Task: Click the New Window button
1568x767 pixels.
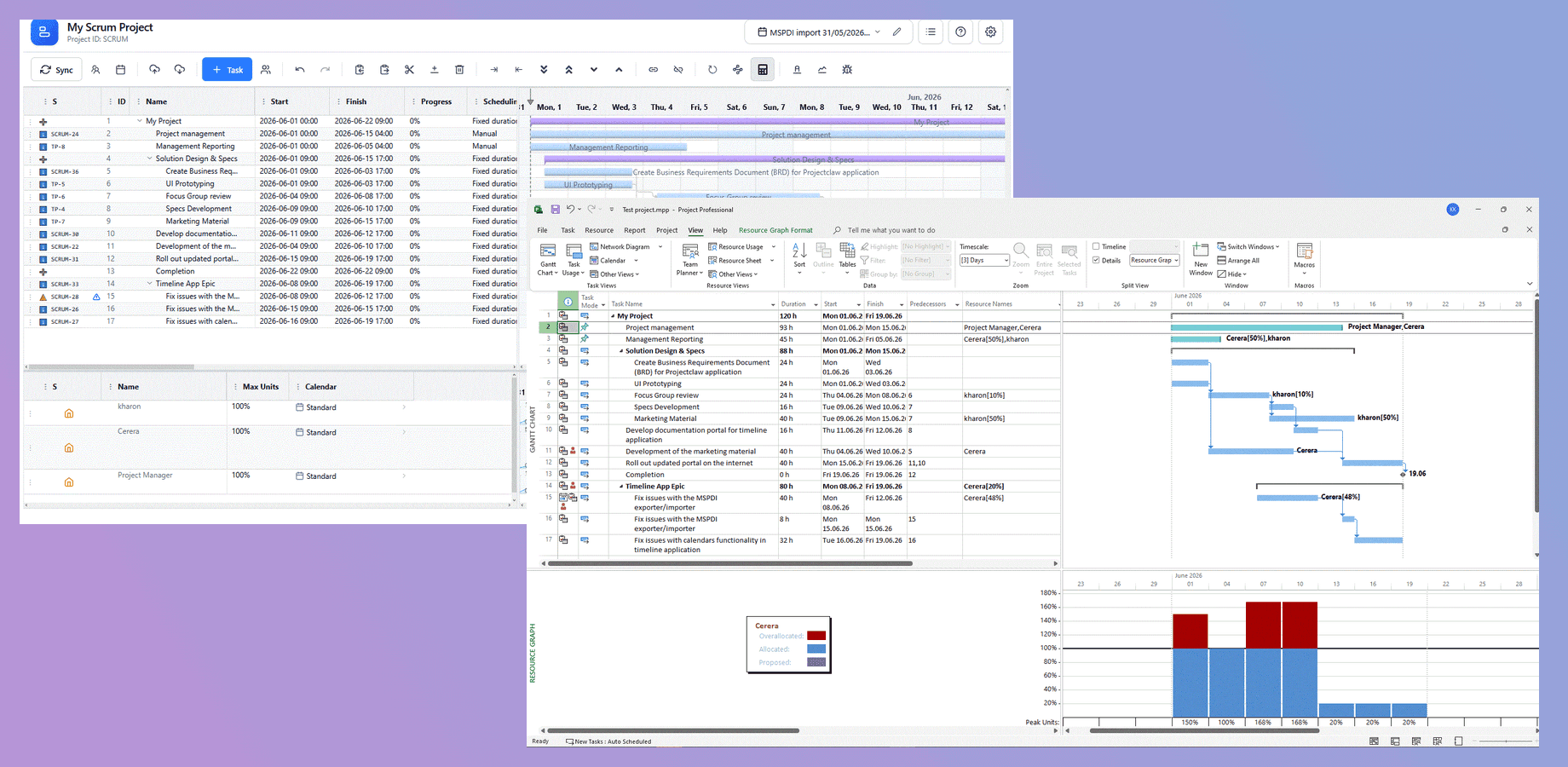Action: pos(1201,259)
